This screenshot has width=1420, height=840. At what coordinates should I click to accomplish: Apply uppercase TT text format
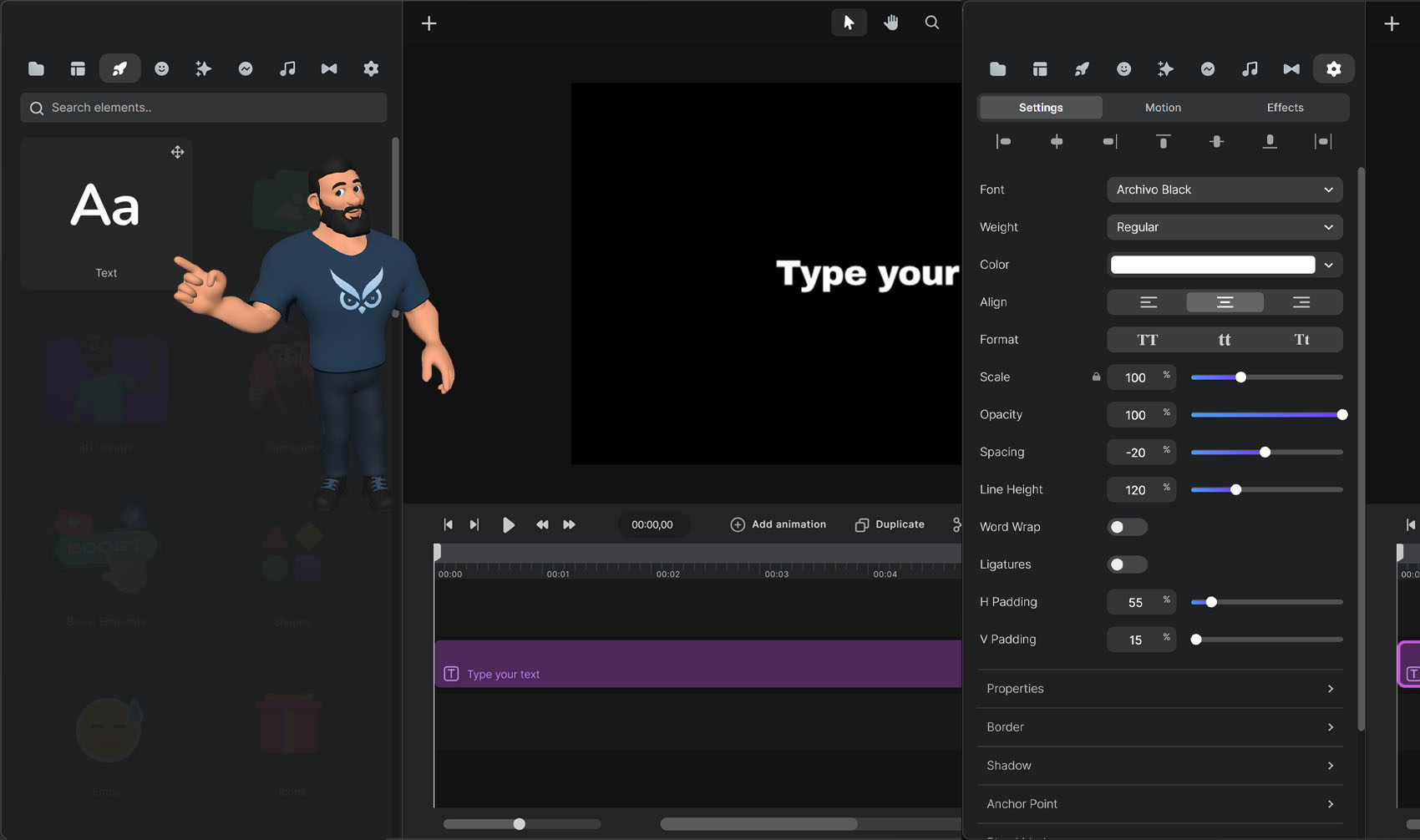[1147, 340]
